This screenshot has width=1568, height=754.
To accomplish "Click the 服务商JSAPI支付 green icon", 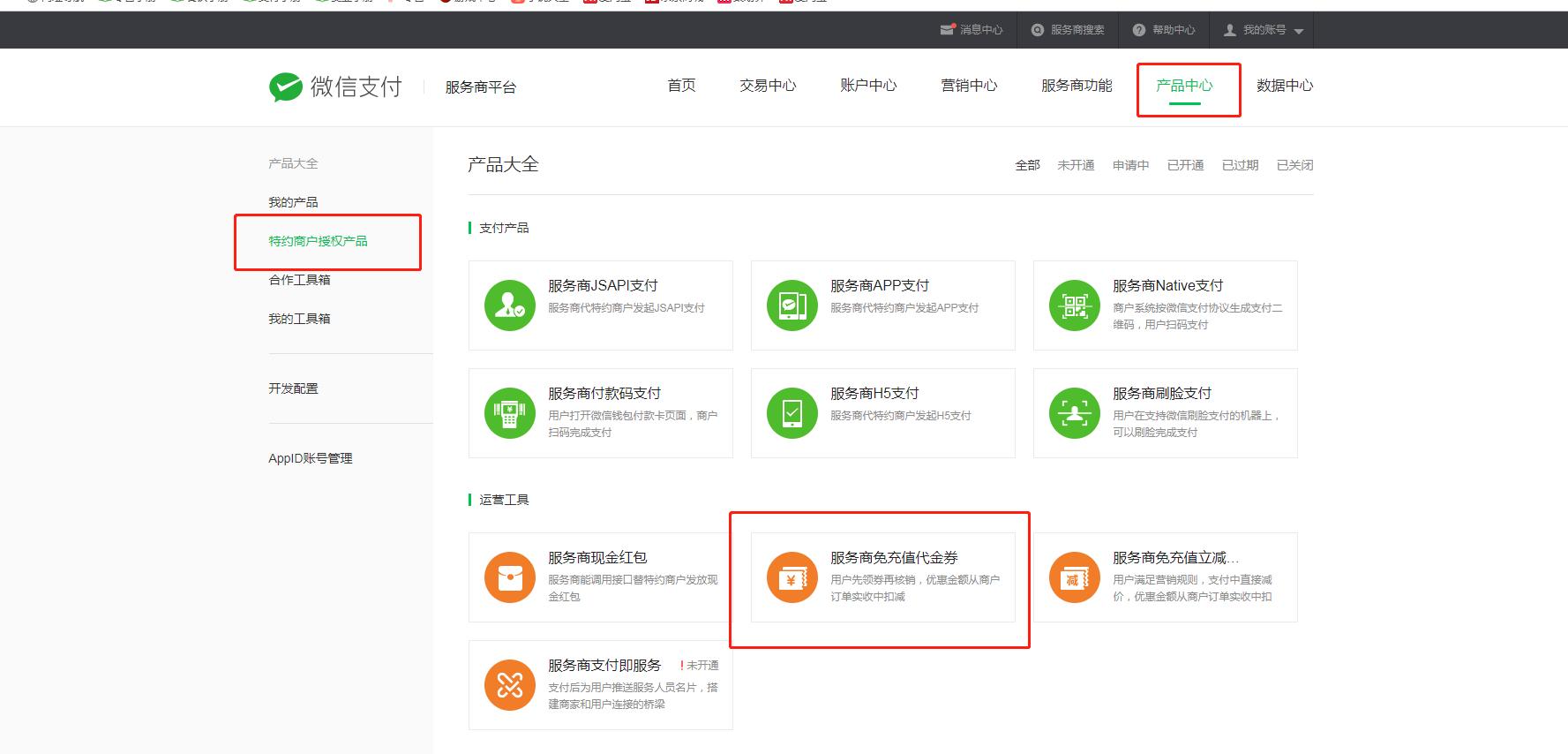I will click(510, 305).
